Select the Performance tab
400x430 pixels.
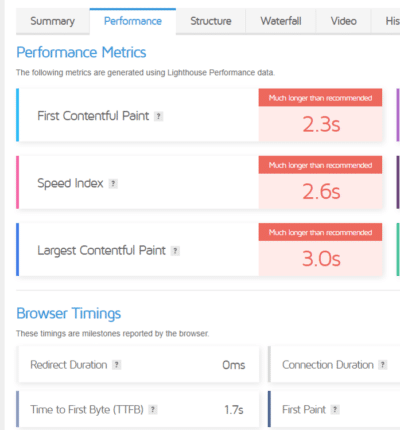(x=133, y=21)
